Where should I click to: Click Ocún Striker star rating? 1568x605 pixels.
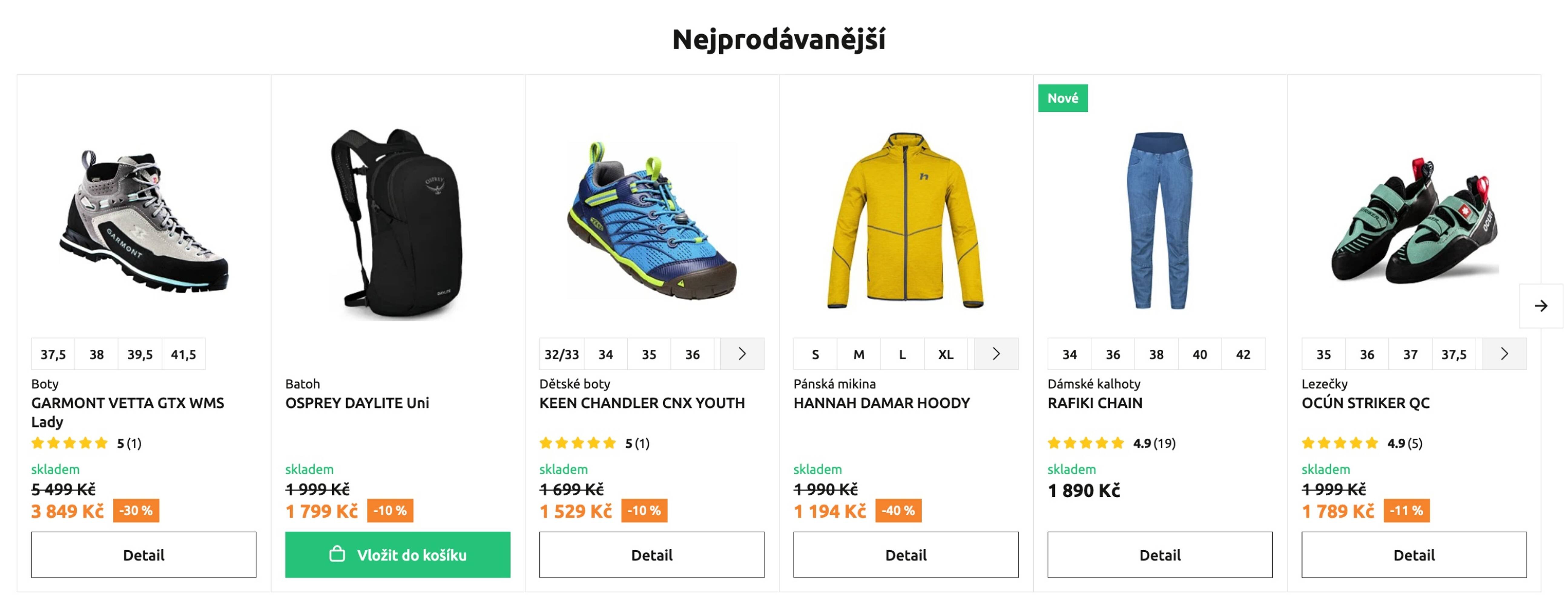pyautogui.click(x=1339, y=443)
